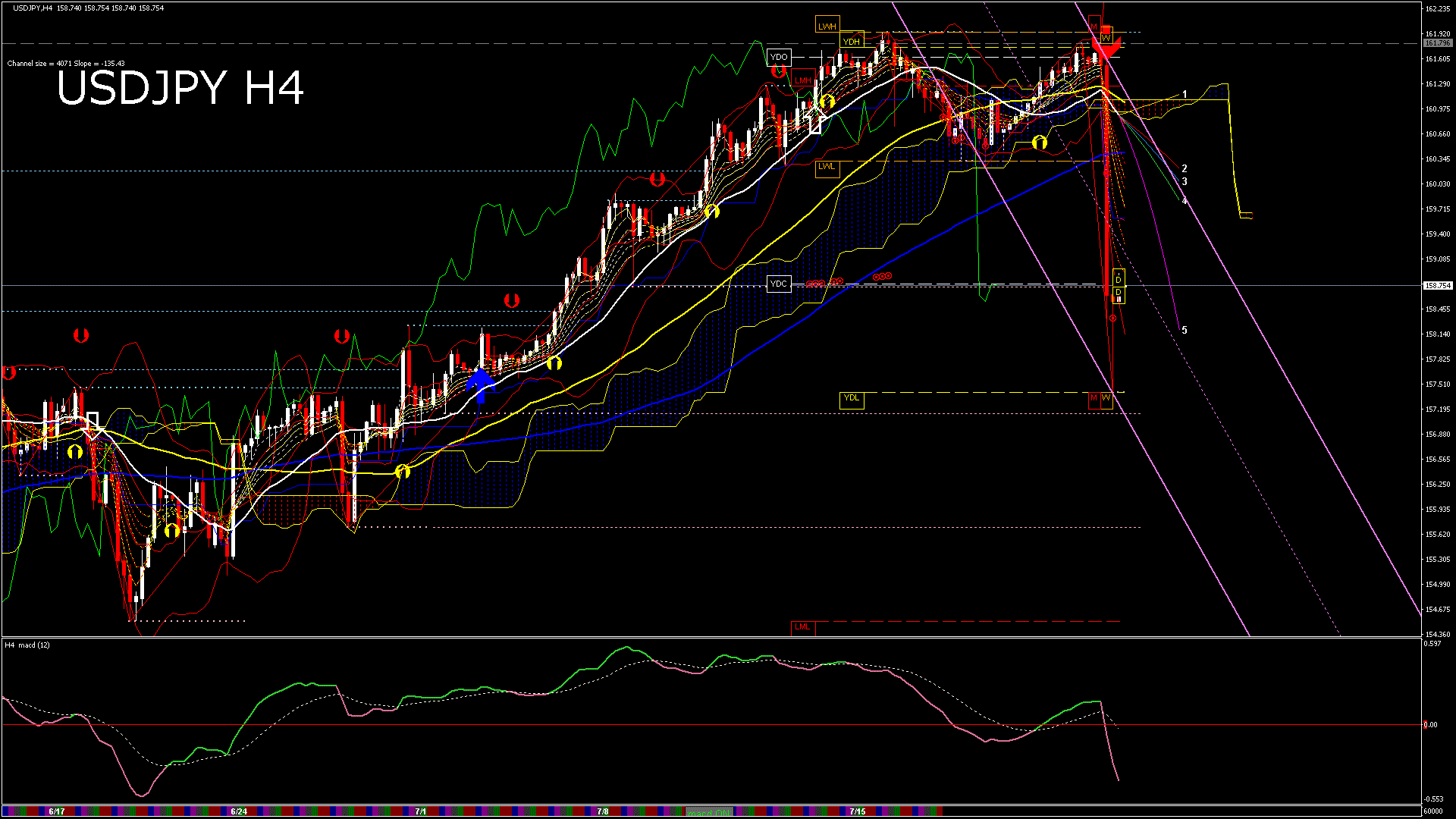This screenshot has width=1456, height=819.
Task: Click the YDL label box
Action: click(852, 398)
